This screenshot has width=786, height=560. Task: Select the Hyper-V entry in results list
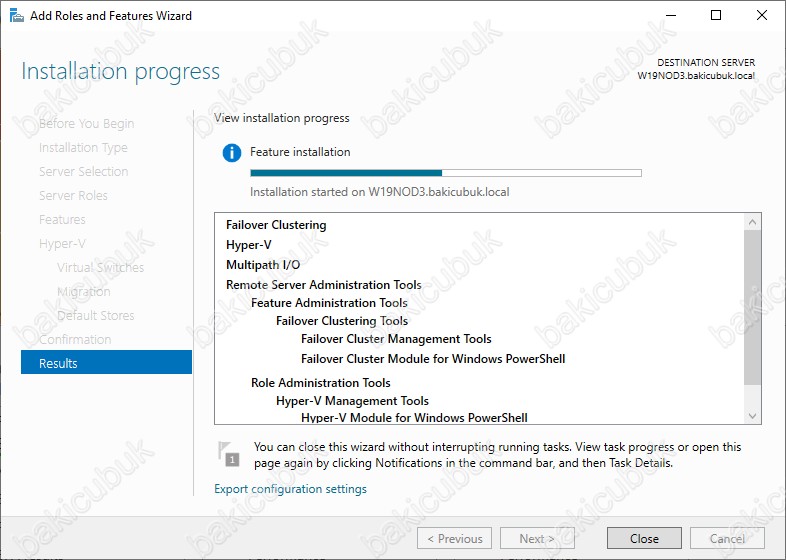tap(249, 245)
